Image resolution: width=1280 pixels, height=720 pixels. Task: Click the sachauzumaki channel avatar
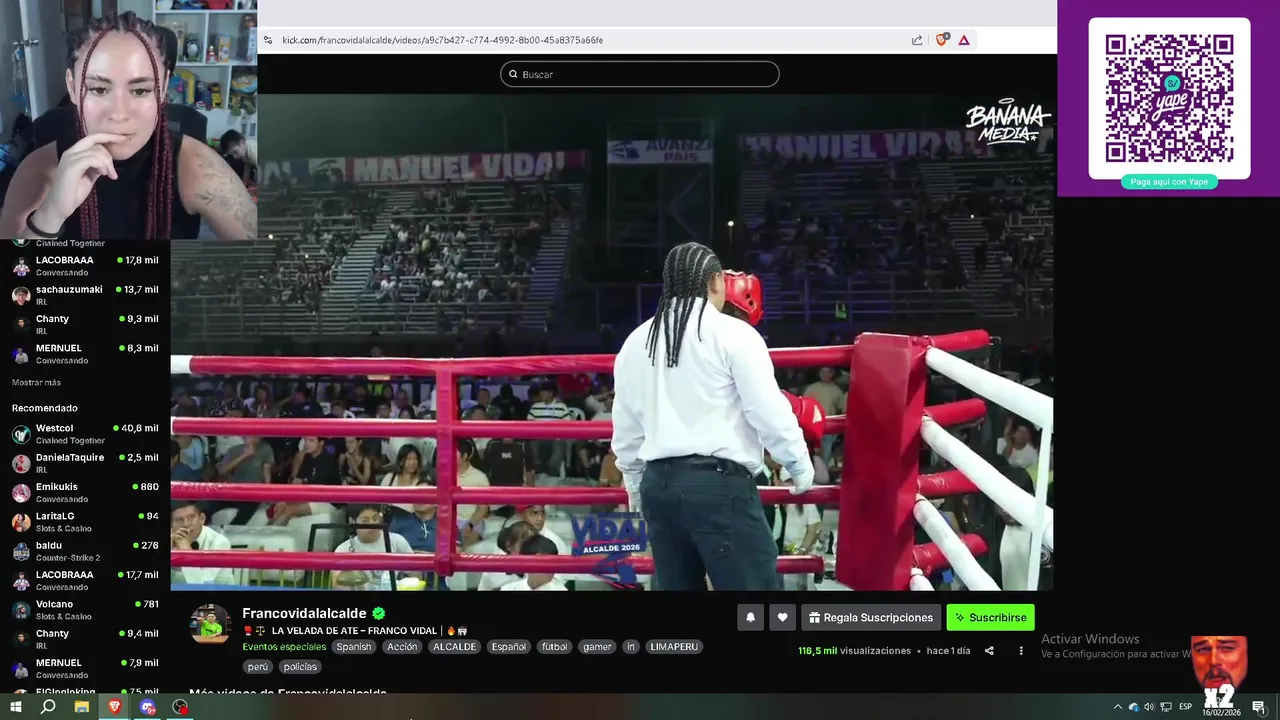pos(21,295)
